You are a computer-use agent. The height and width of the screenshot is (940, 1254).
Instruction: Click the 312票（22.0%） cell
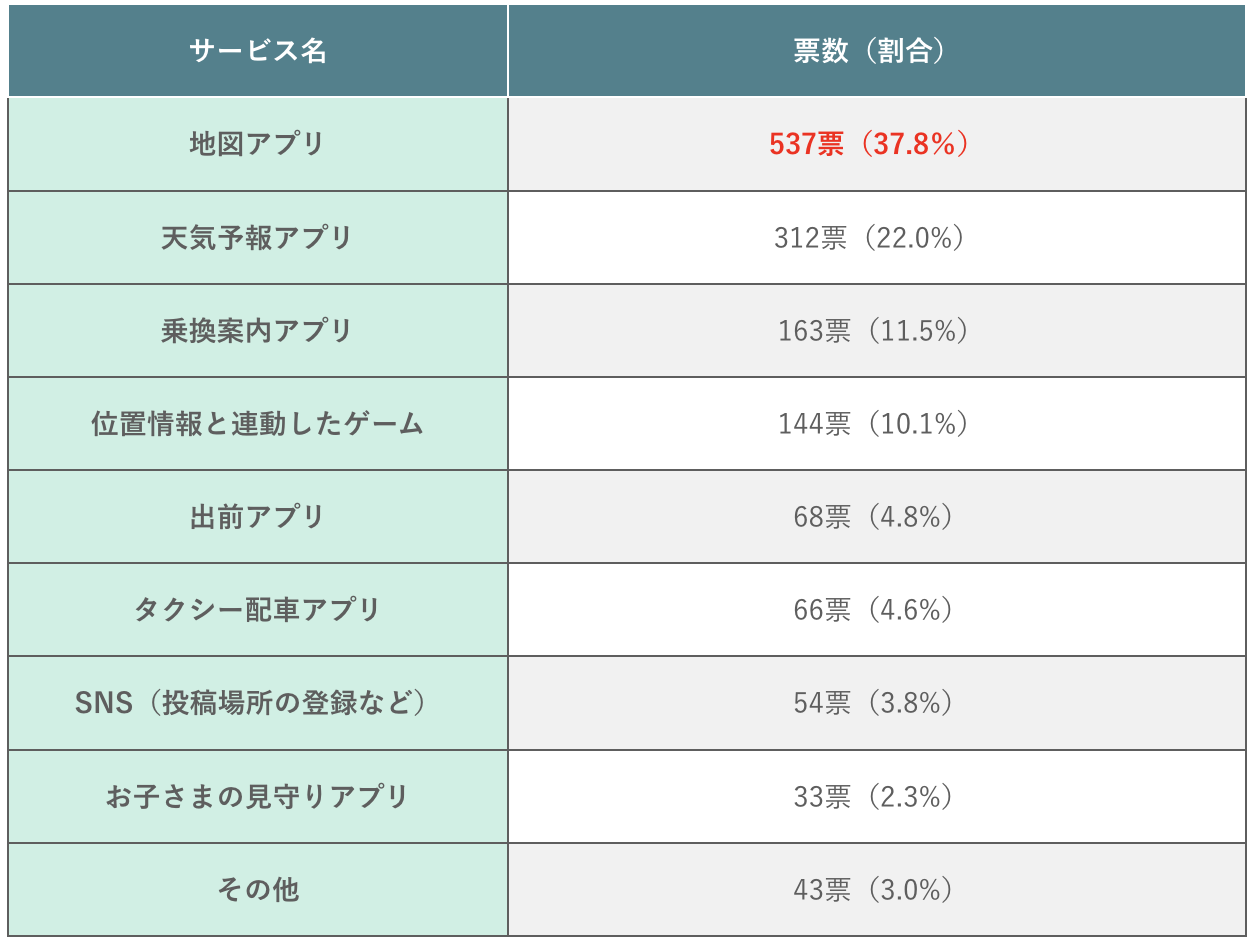tap(870, 238)
